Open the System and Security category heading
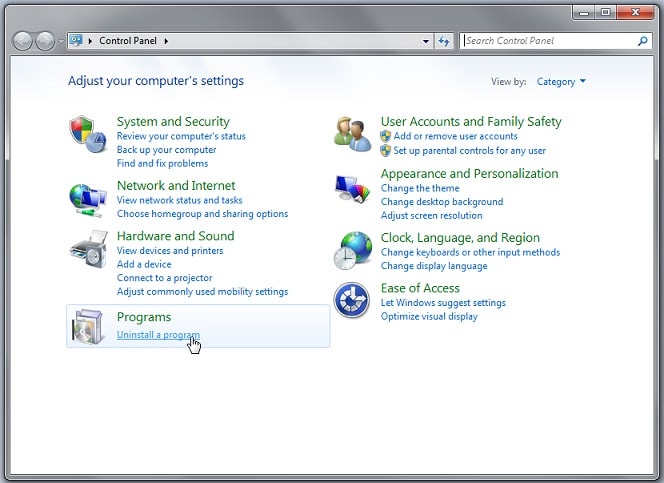The width and height of the screenshot is (664, 483). 173,121
